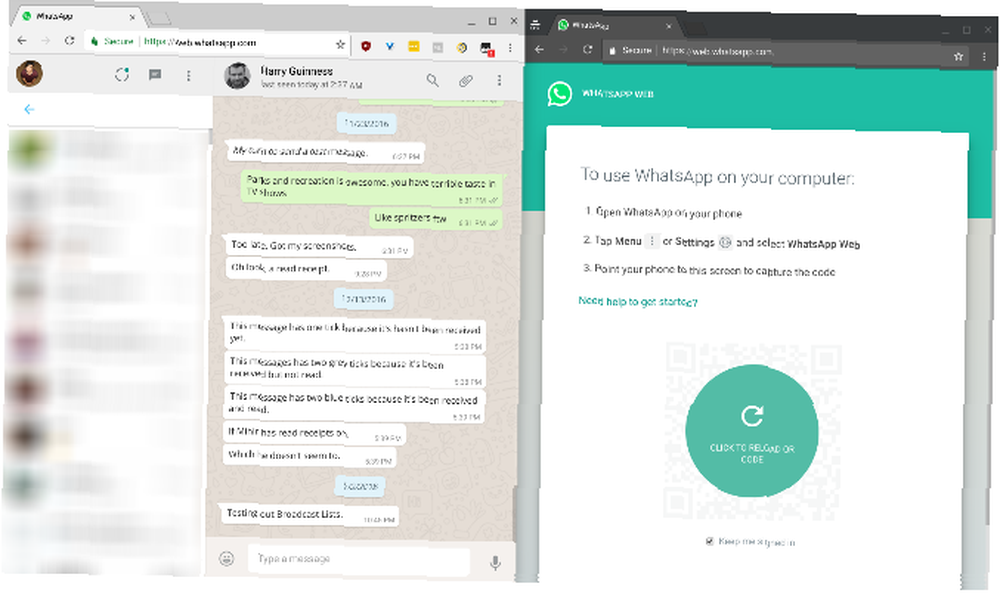Select the Parks and recreation message
The width and height of the screenshot is (1000, 593).
coord(372,188)
